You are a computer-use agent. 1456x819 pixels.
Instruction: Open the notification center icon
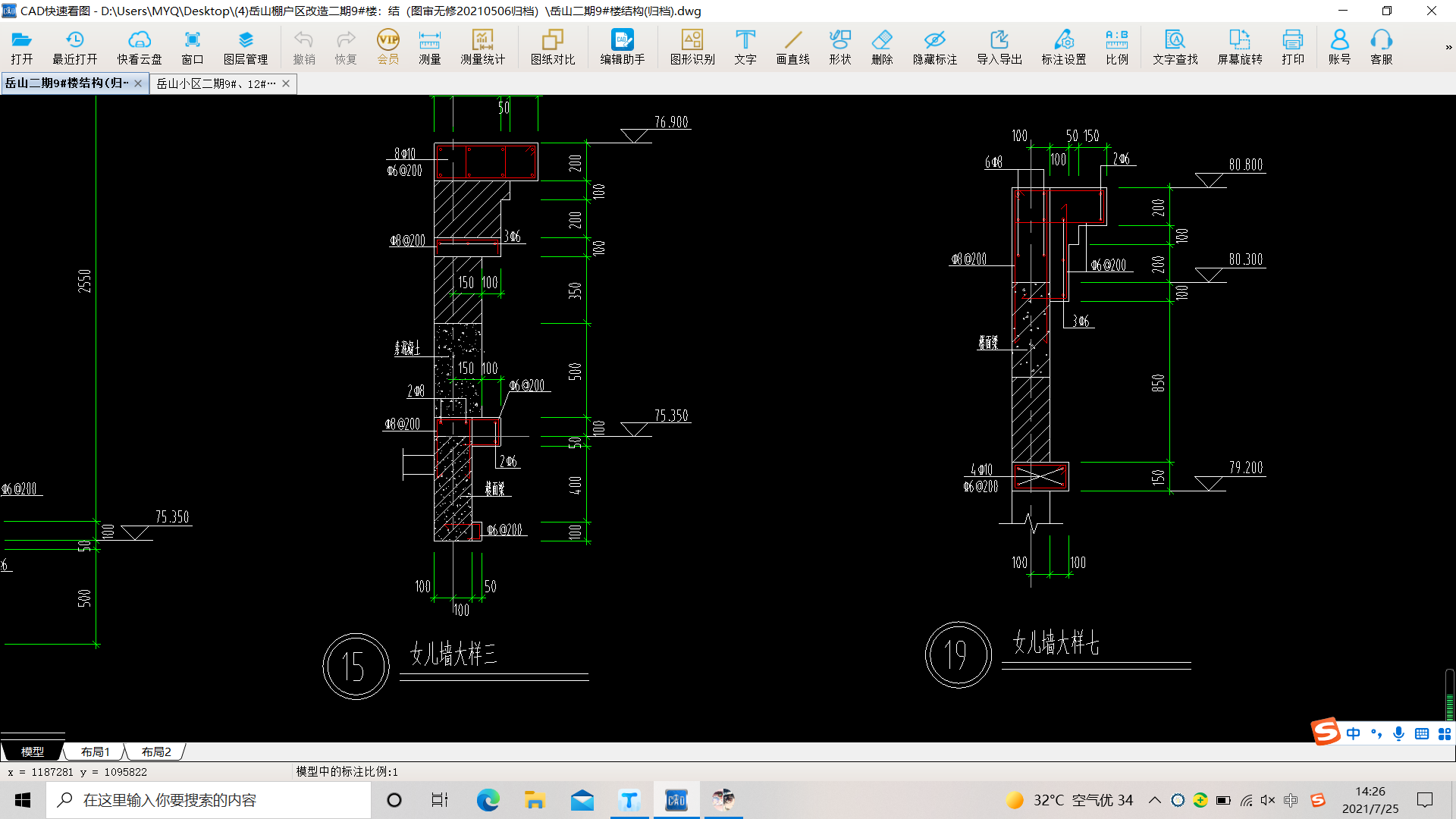[x=1425, y=800]
